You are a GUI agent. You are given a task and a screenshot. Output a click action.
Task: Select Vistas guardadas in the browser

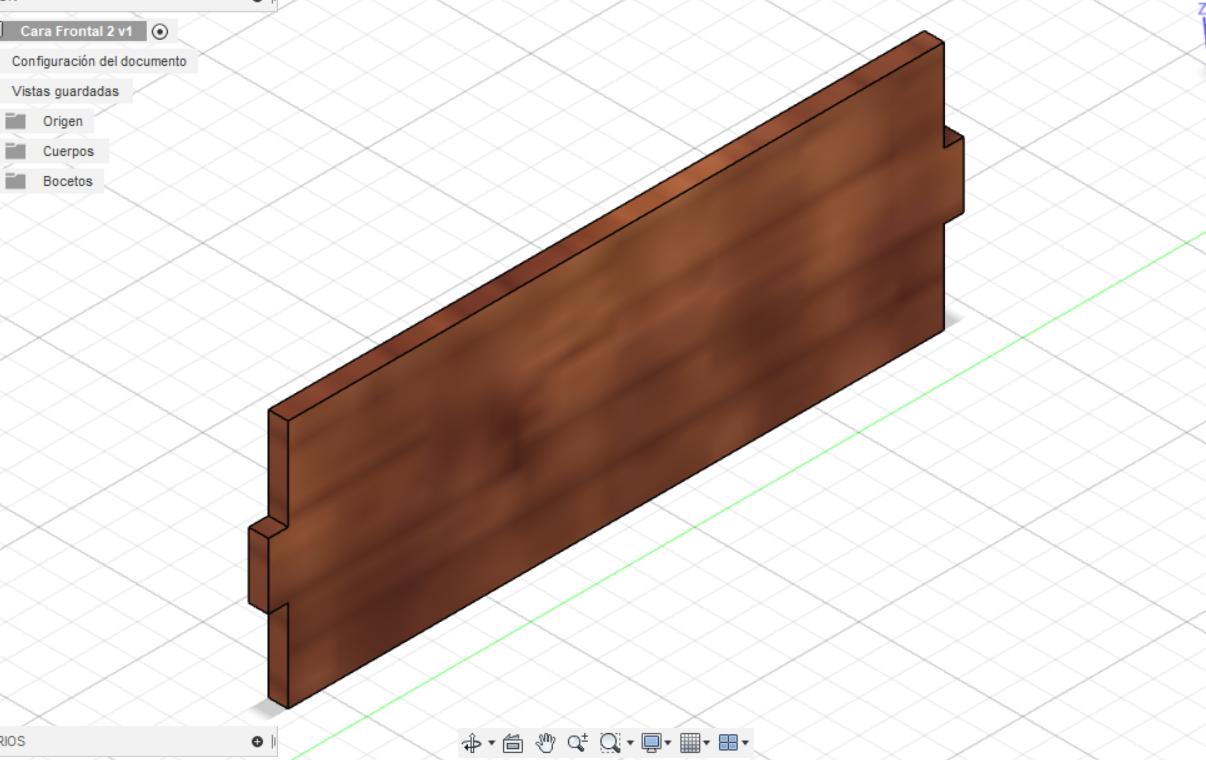click(x=65, y=91)
